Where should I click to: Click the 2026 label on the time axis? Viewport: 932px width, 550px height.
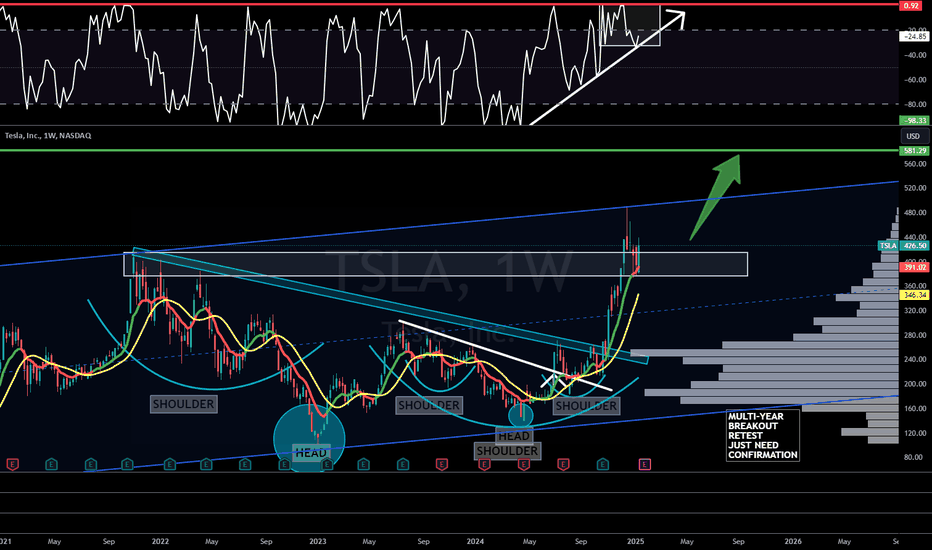tap(793, 541)
